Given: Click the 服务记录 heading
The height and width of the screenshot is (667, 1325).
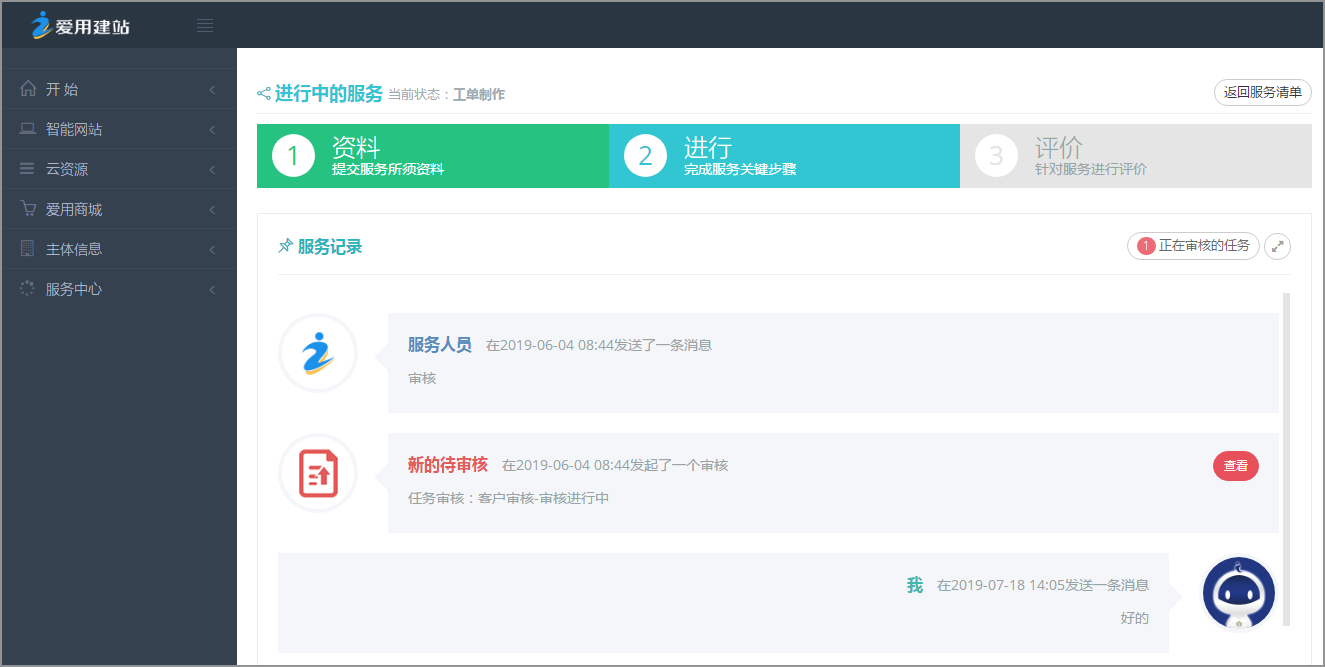Looking at the screenshot, I should tap(330, 246).
